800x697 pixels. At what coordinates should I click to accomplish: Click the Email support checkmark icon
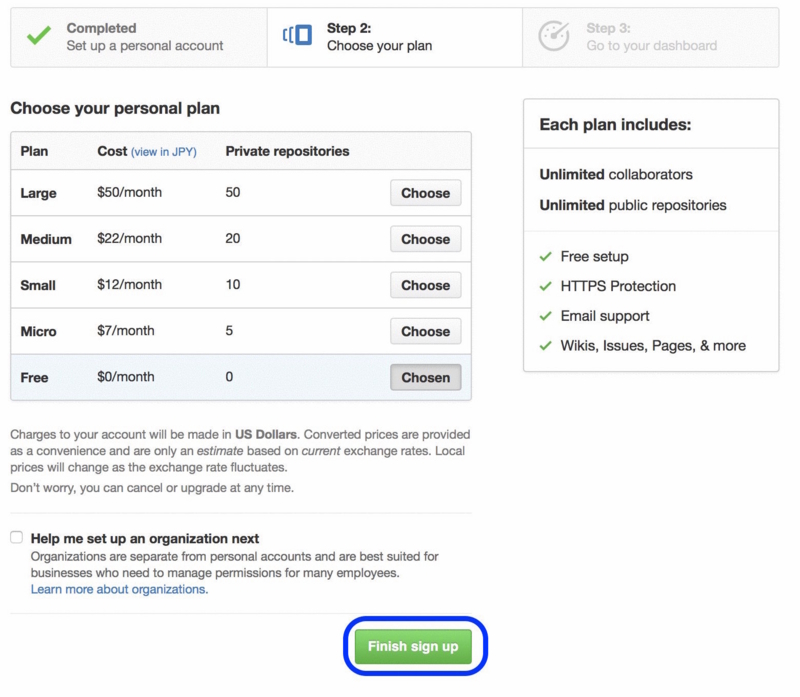click(x=545, y=316)
